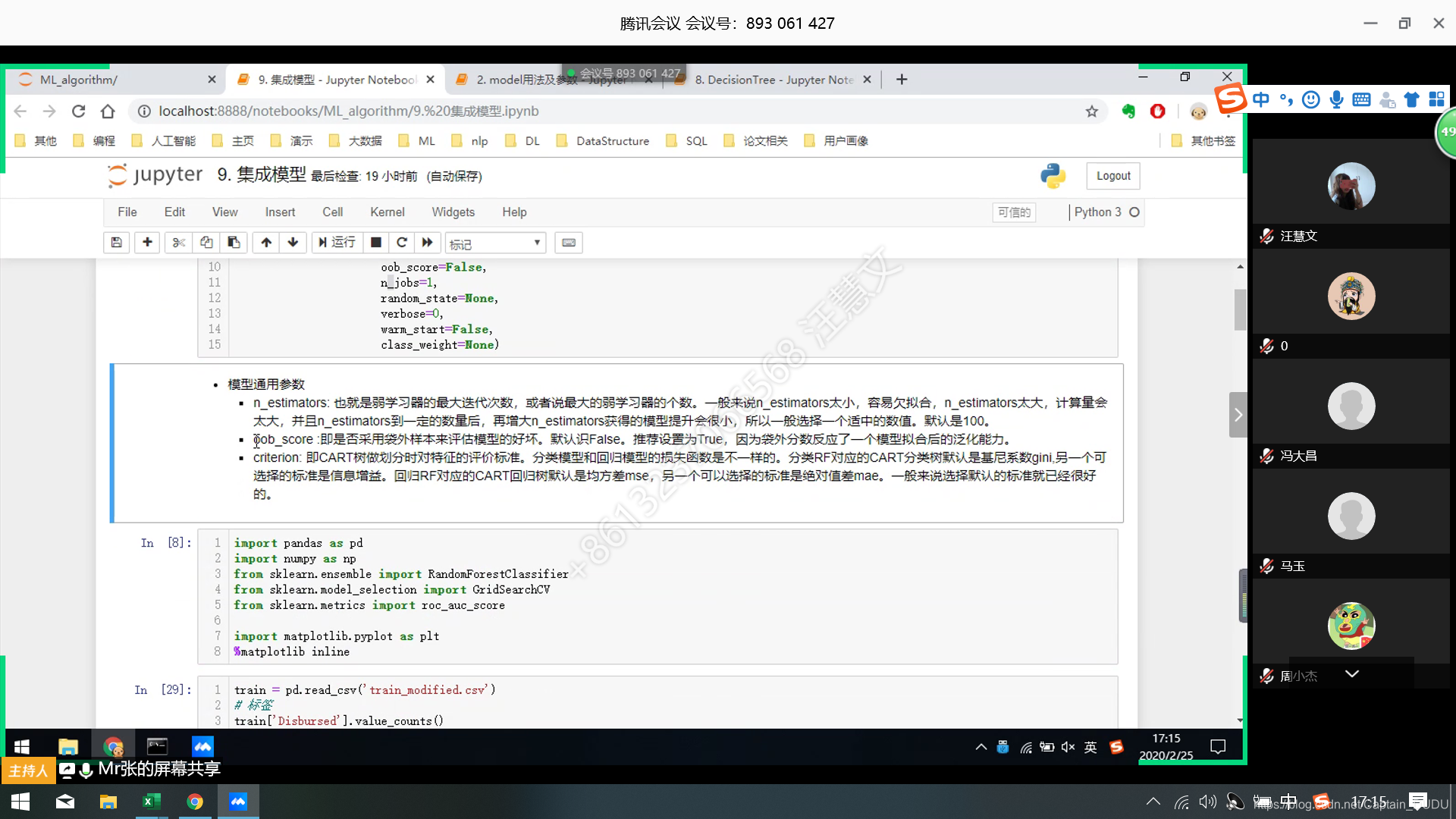Click the 可信的 trusted notebook button
Screen dimensions: 1456x819
click(1014, 212)
